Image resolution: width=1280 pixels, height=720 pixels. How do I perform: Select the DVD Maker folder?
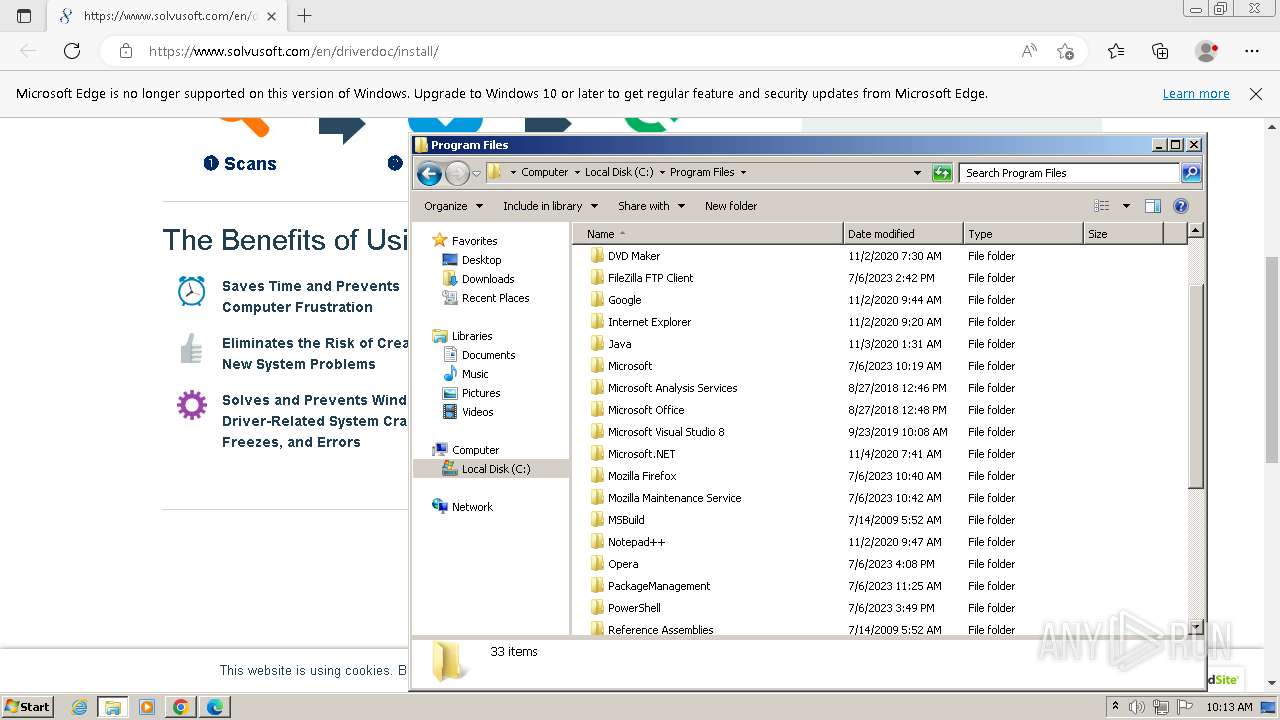pyautogui.click(x=634, y=256)
